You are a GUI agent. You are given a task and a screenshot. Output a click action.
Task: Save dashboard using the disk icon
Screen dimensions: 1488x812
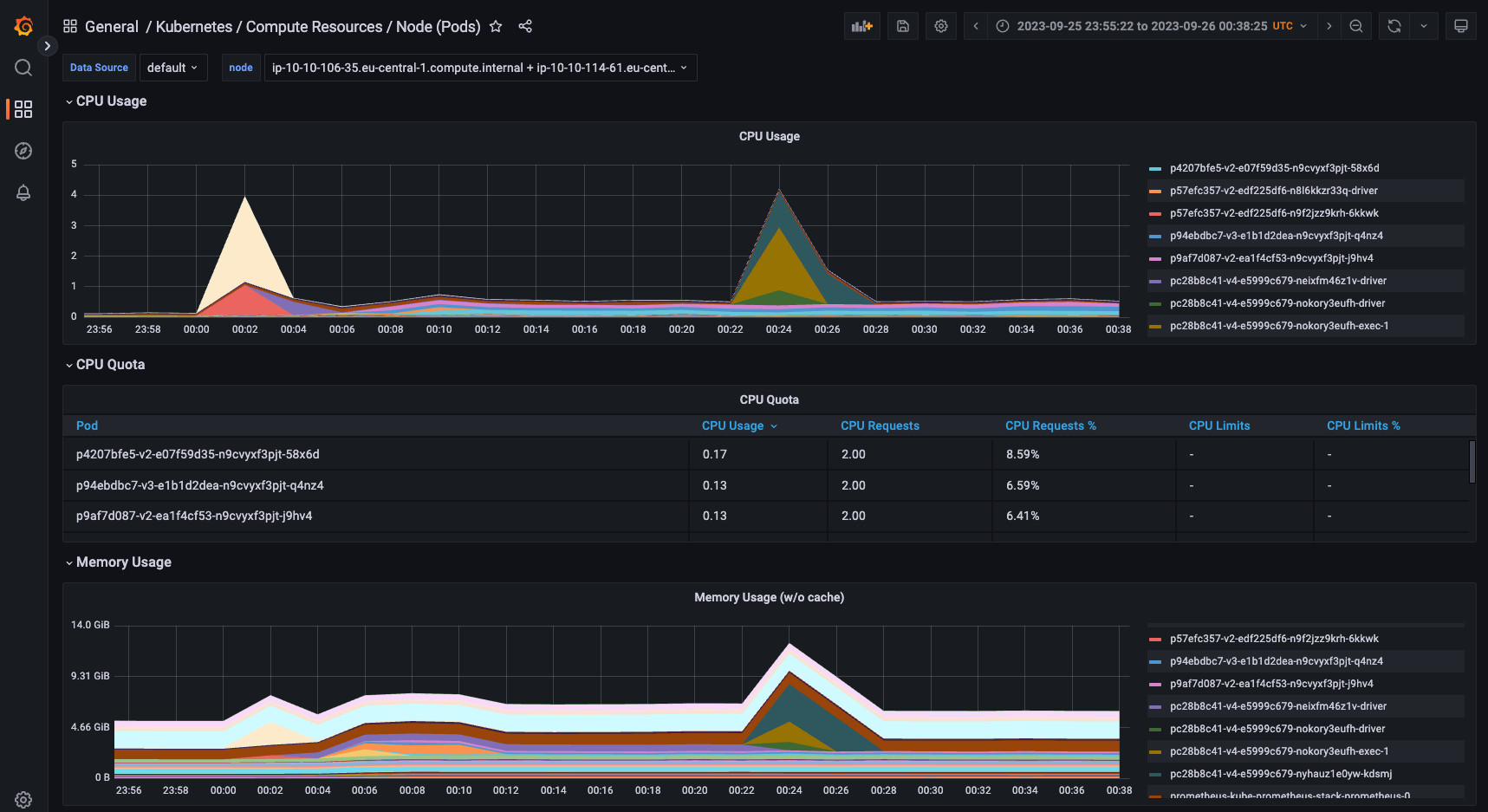click(x=902, y=26)
